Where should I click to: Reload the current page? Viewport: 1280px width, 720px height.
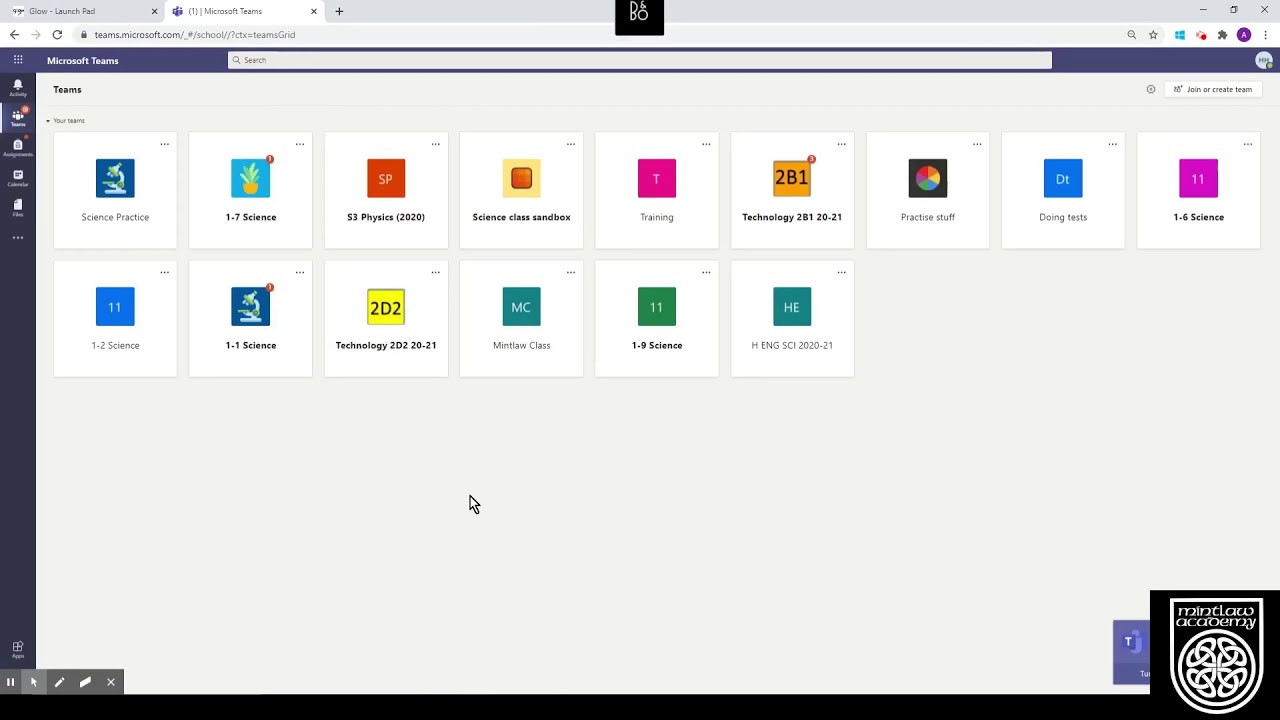click(57, 34)
